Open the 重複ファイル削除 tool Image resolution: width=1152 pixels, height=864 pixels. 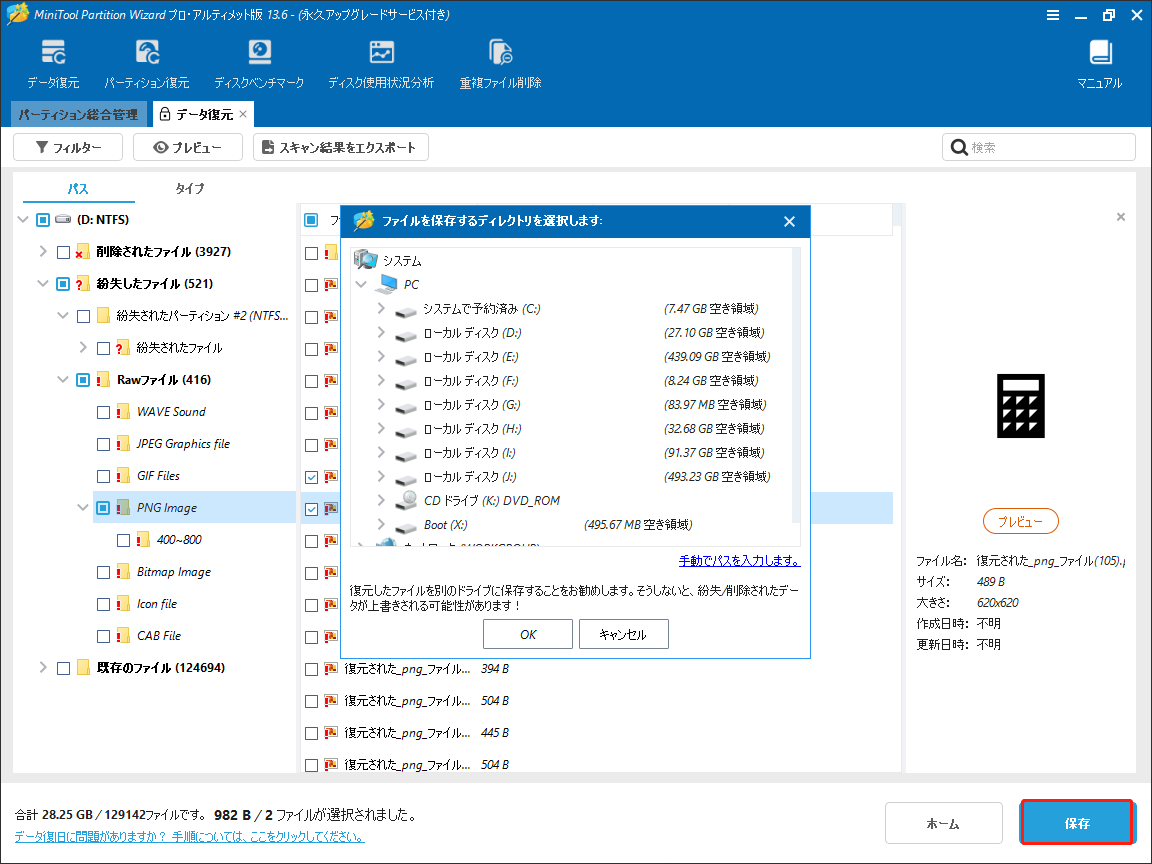click(x=500, y=65)
